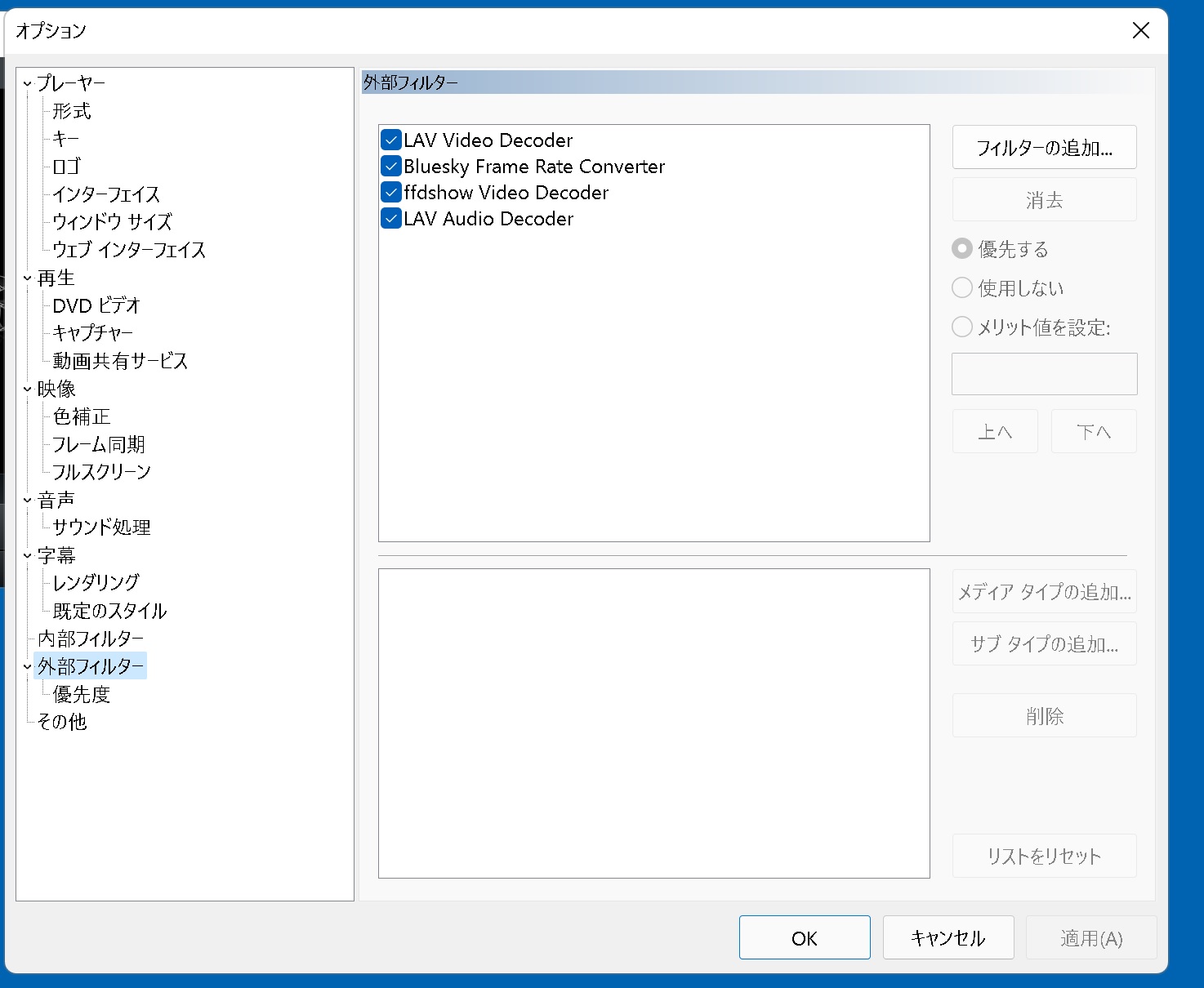Viewport: 1204px width, 988px height.
Task: Reset the list with リストをリセット
Action: coord(1044,856)
